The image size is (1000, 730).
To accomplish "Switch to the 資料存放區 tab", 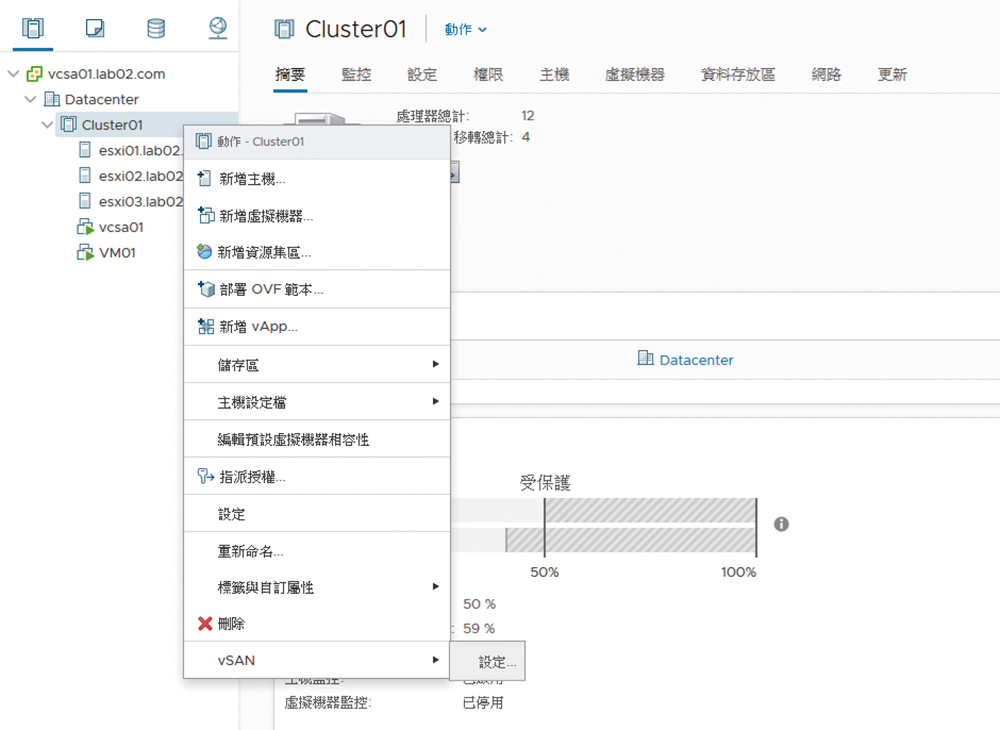I will click(738, 75).
